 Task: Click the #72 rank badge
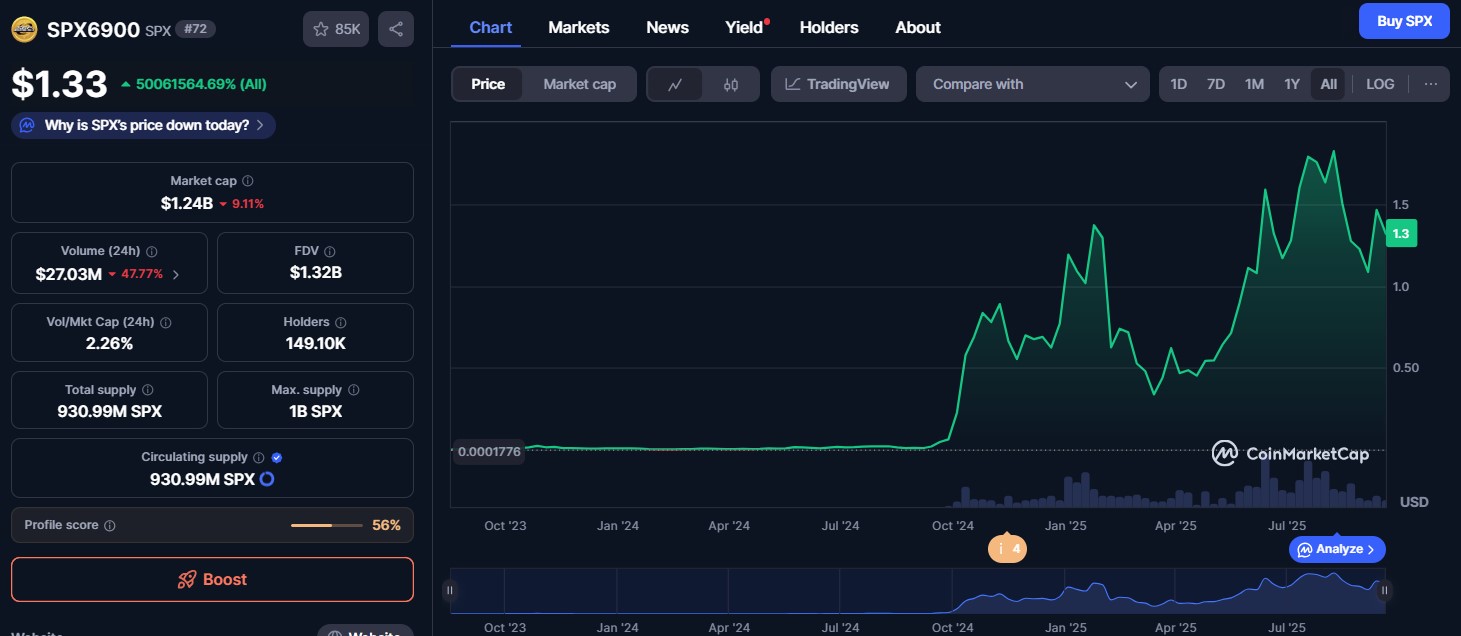coord(195,29)
